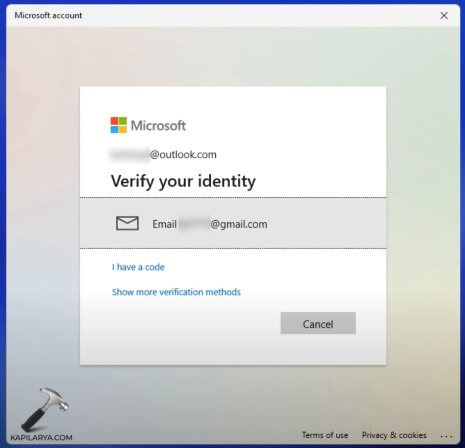The image size is (465, 448).
Task: Close the Microsoft account window
Action: 444,15
